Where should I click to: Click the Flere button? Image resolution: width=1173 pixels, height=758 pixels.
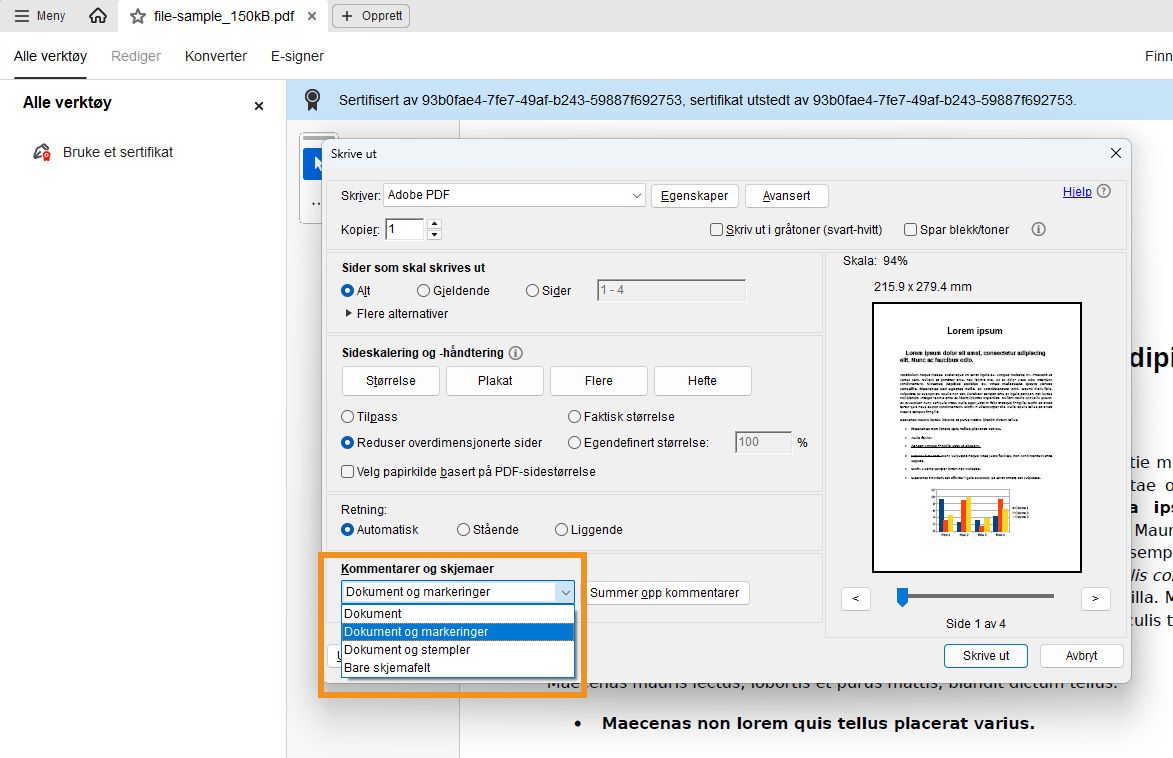point(598,381)
